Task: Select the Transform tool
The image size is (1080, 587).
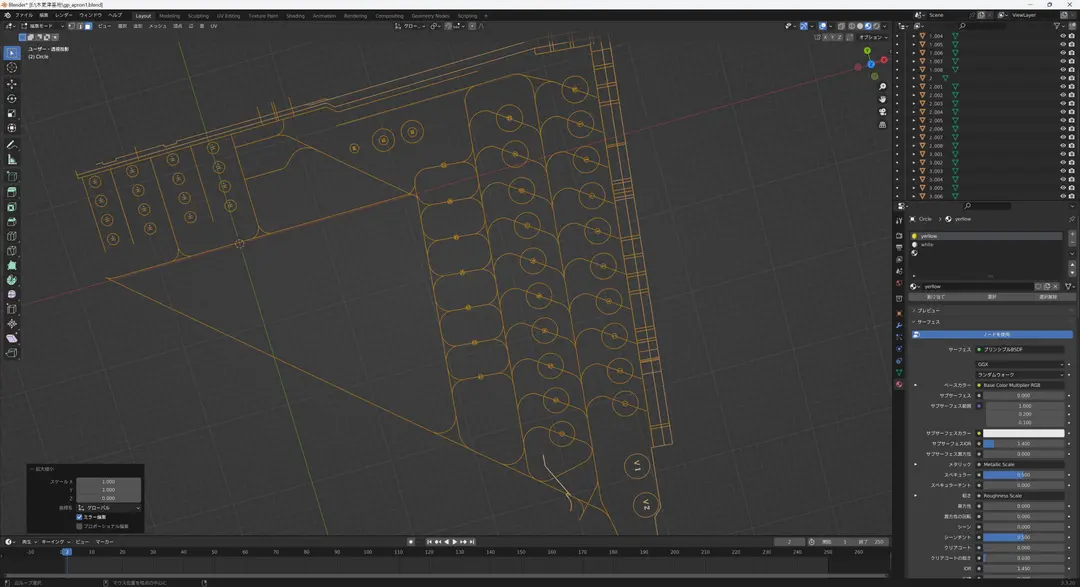Action: pyautogui.click(x=12, y=127)
